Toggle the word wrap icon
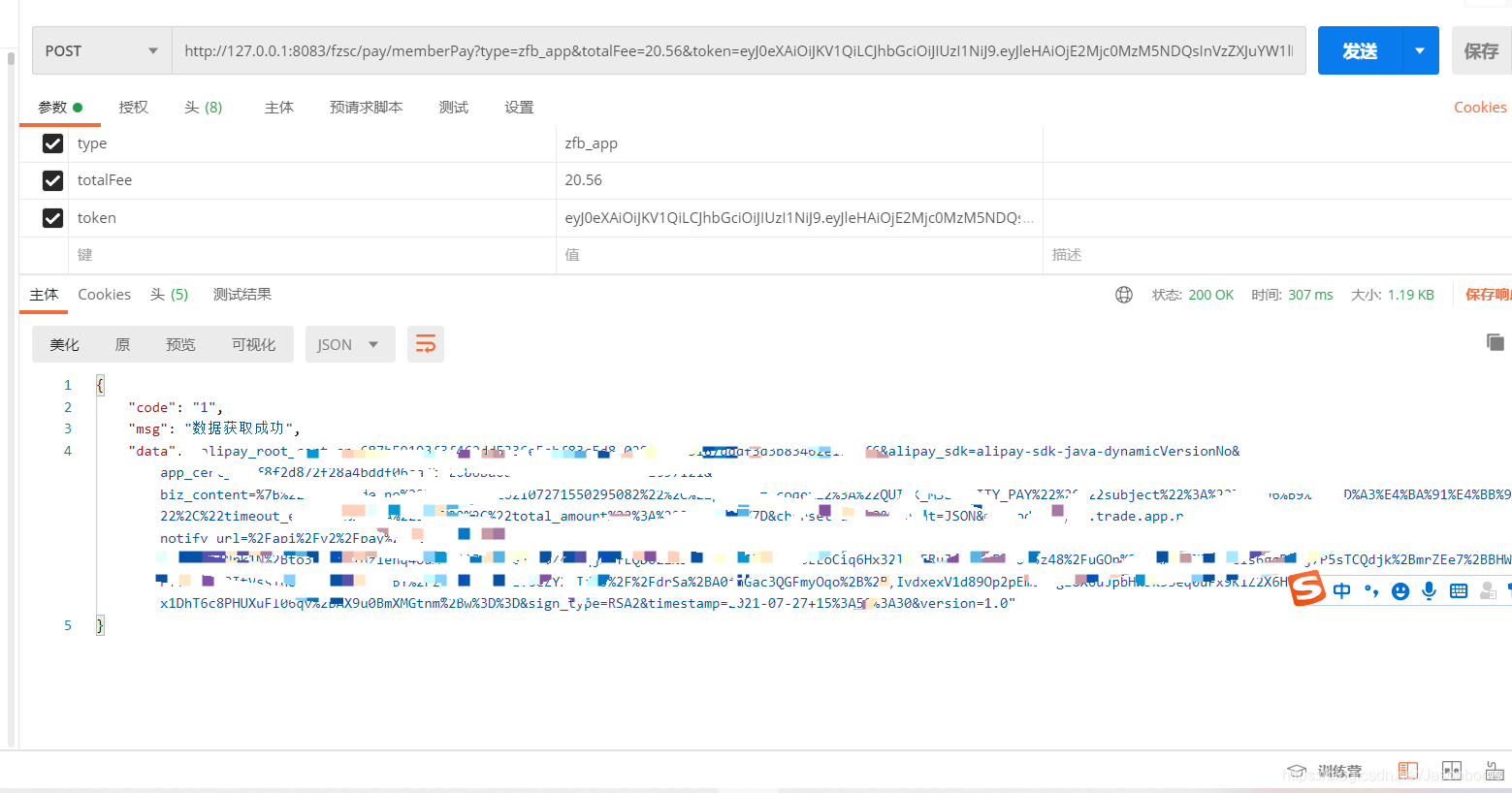1512x793 pixels. [426, 345]
